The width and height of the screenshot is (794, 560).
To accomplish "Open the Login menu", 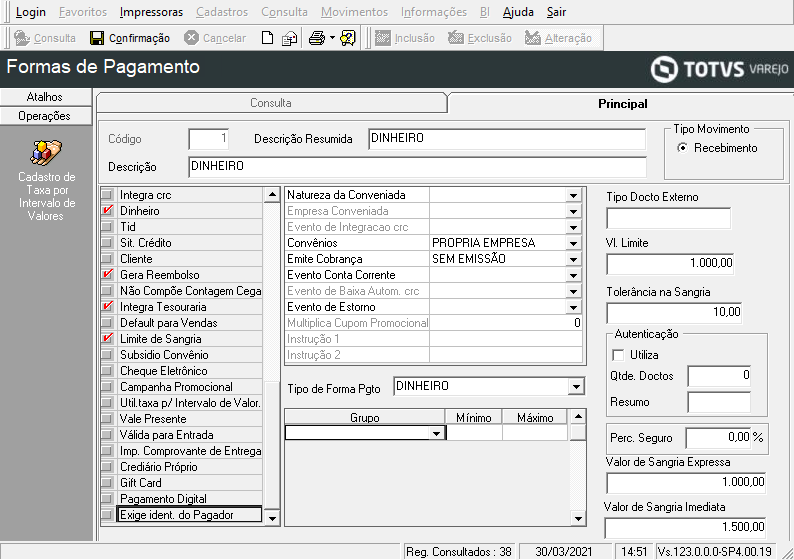I will click(31, 12).
